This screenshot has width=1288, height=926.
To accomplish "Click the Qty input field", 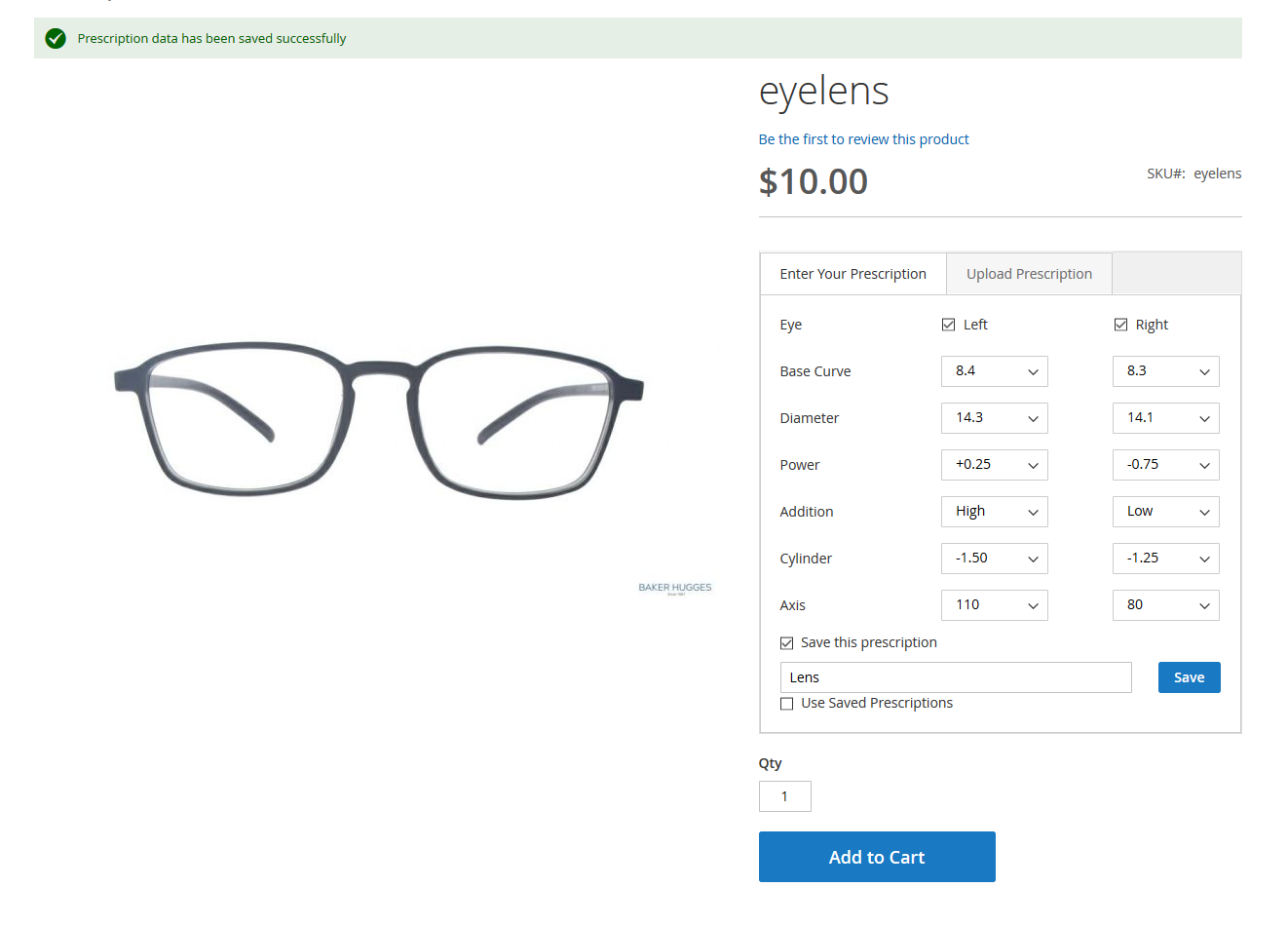I will click(x=784, y=796).
